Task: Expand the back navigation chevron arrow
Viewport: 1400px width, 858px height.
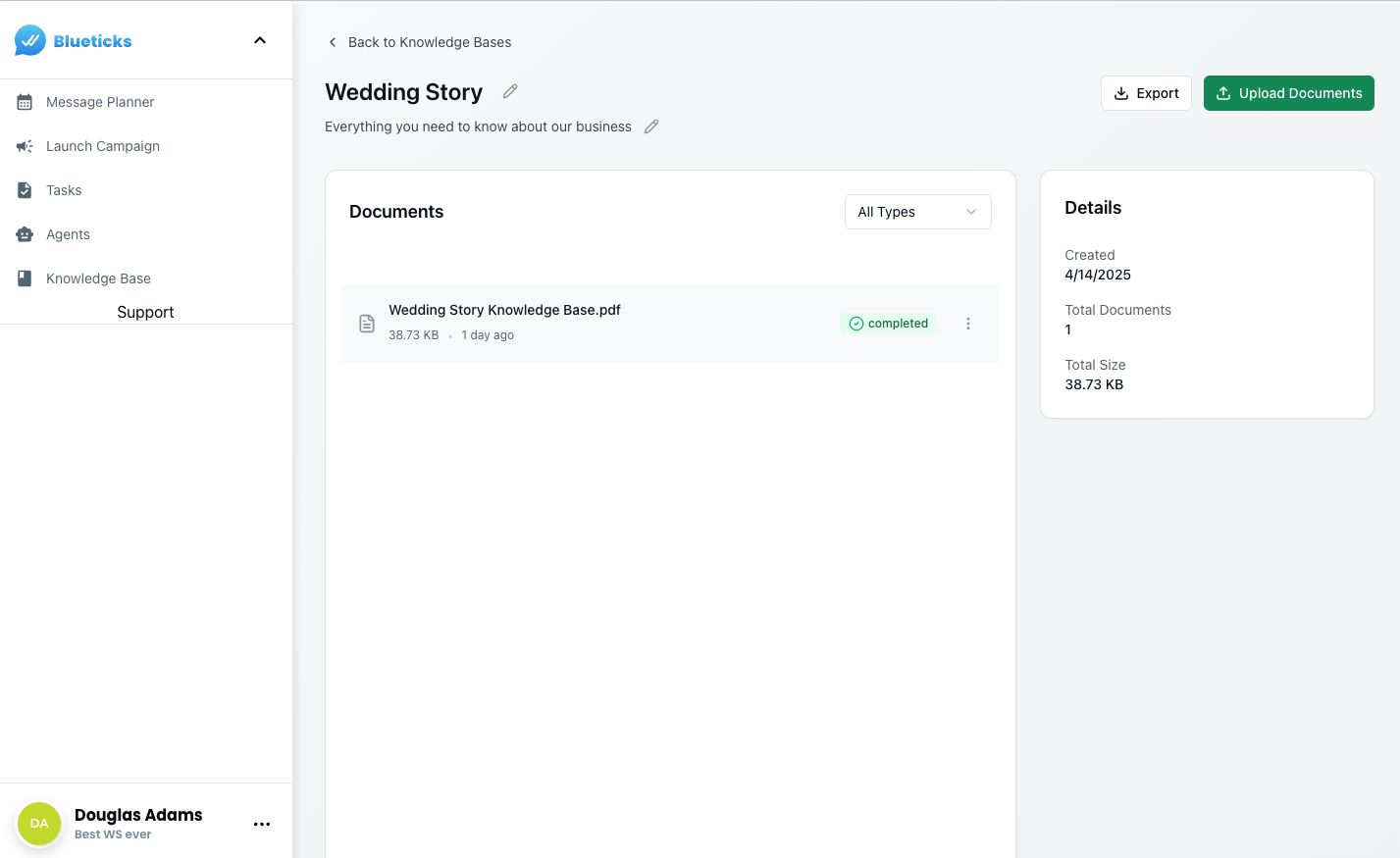Action: tap(333, 42)
